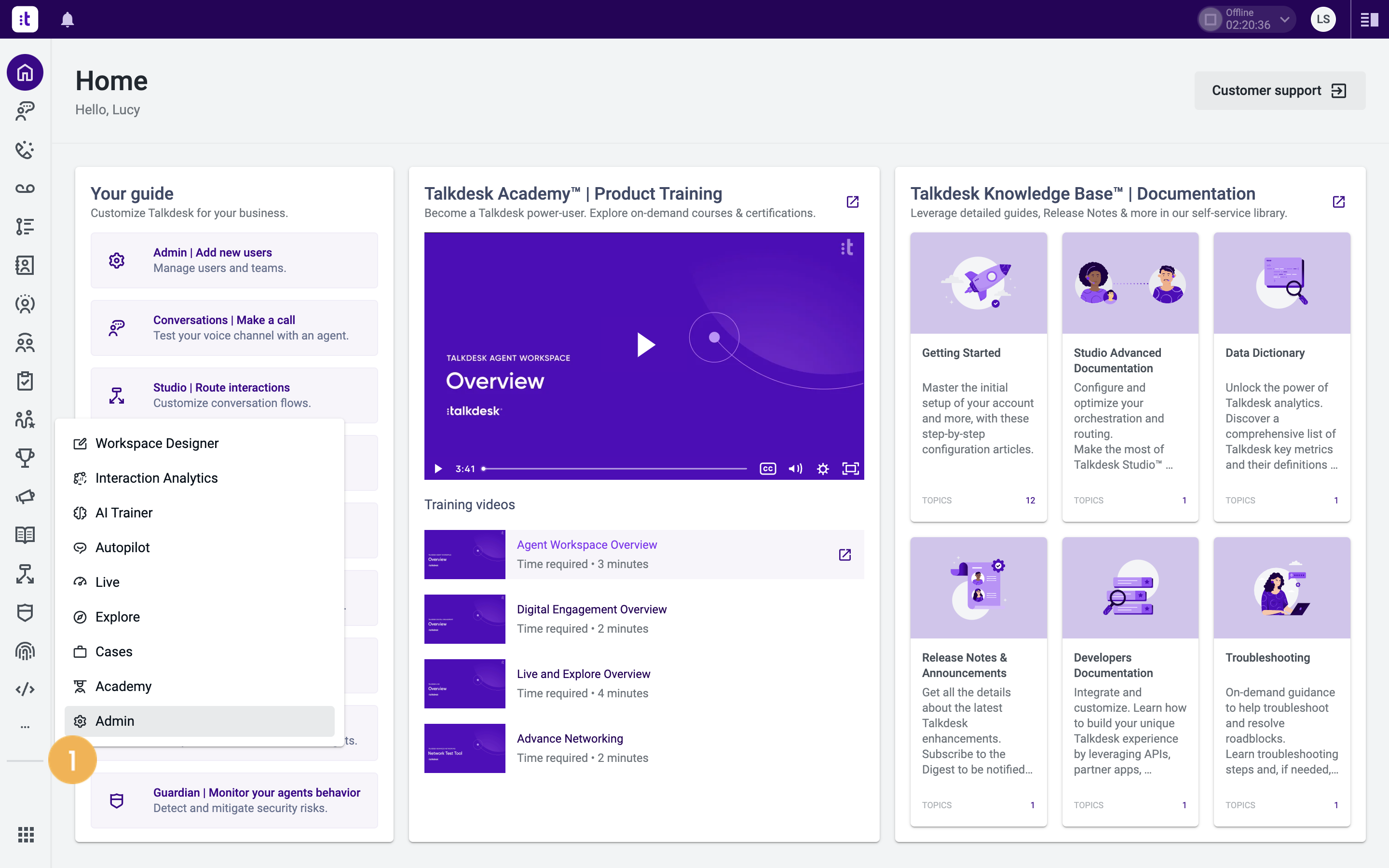Open the voicemail icon in sidebar
The image size is (1389, 868).
(25, 188)
